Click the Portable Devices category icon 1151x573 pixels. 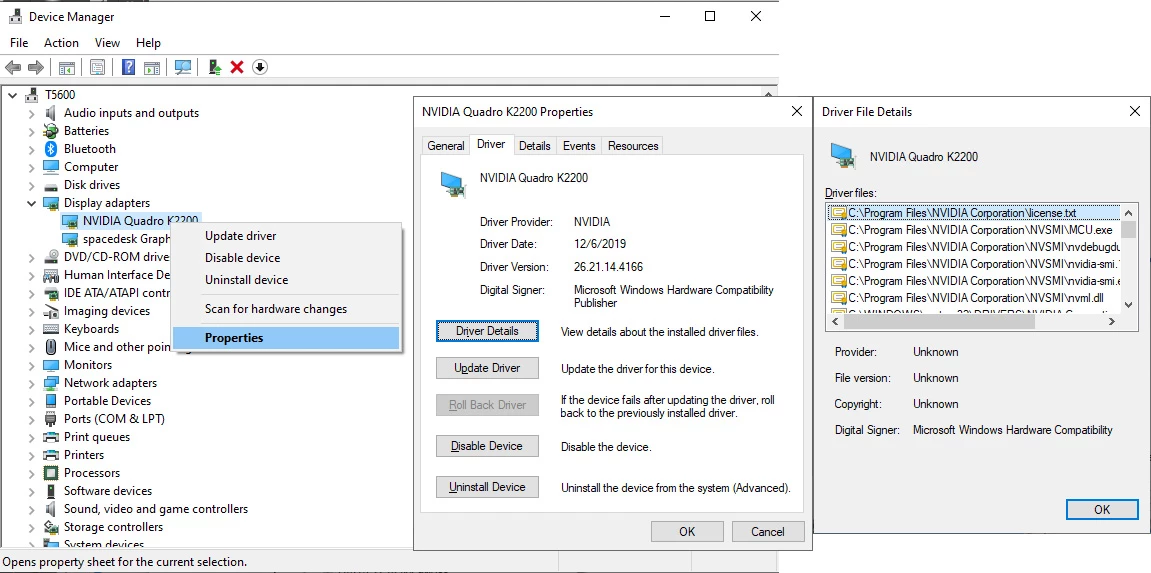pyautogui.click(x=51, y=401)
